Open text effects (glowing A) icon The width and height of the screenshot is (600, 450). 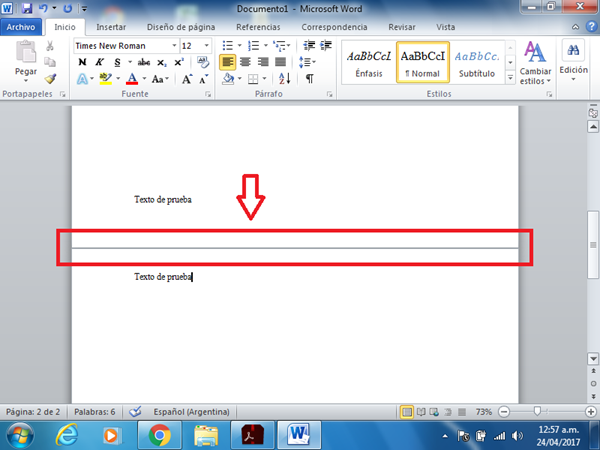click(82, 79)
